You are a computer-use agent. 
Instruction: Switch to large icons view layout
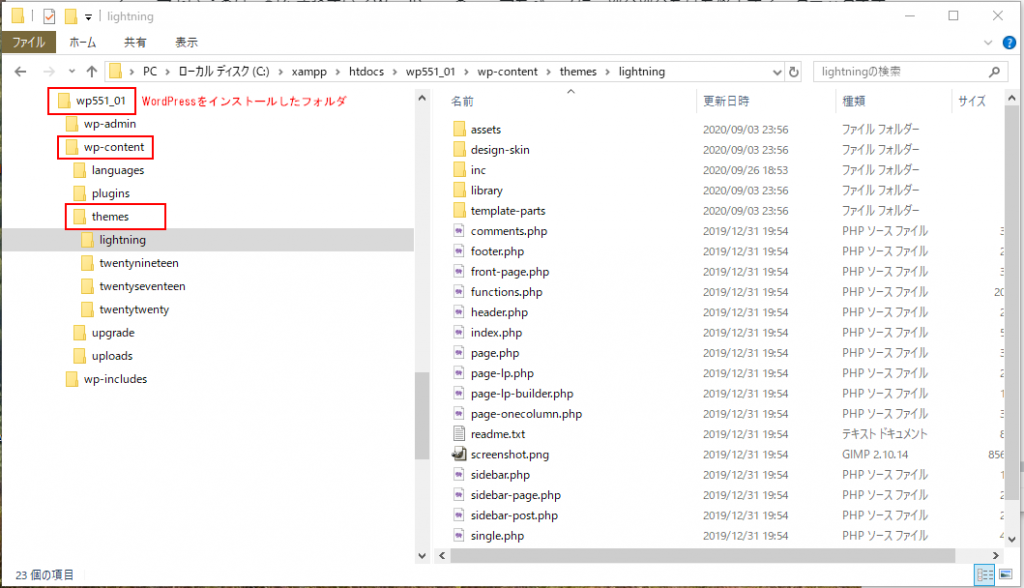1005,575
